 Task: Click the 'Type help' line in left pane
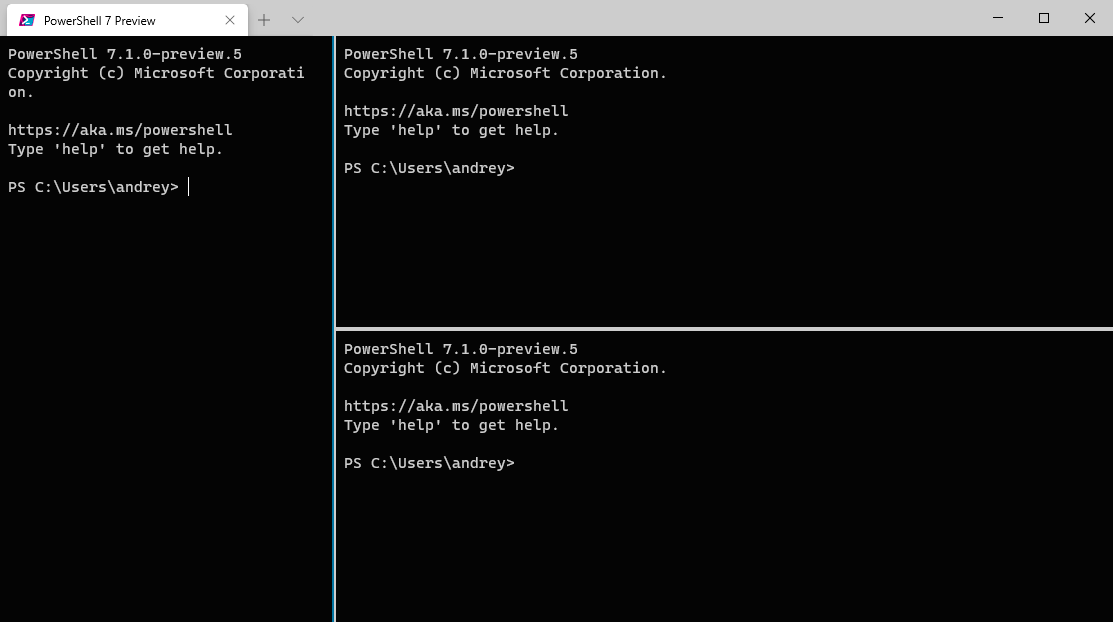[x=115, y=149]
